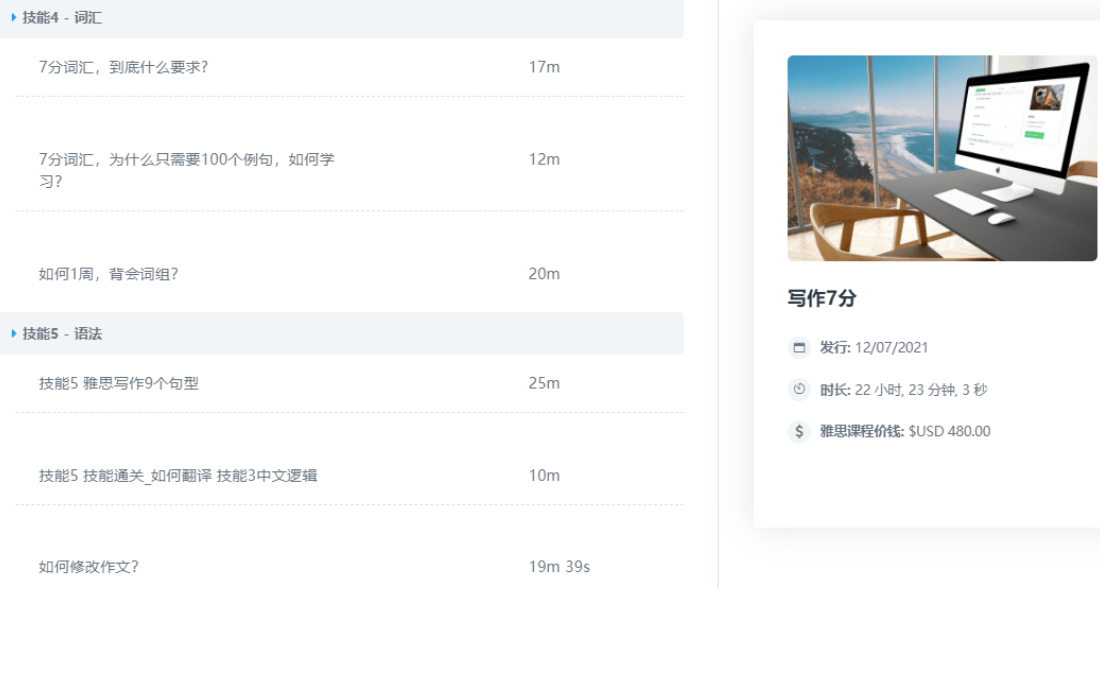Image resolution: width=1100 pixels, height=700 pixels.
Task: Click the 20m duration next to 背会词组
Action: tap(544, 274)
